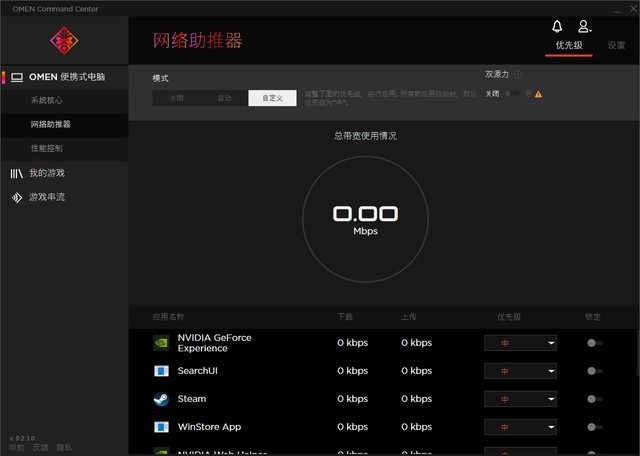Toggle the 双源力 switch
Screen dimensions: 640x456
[x=512, y=93]
